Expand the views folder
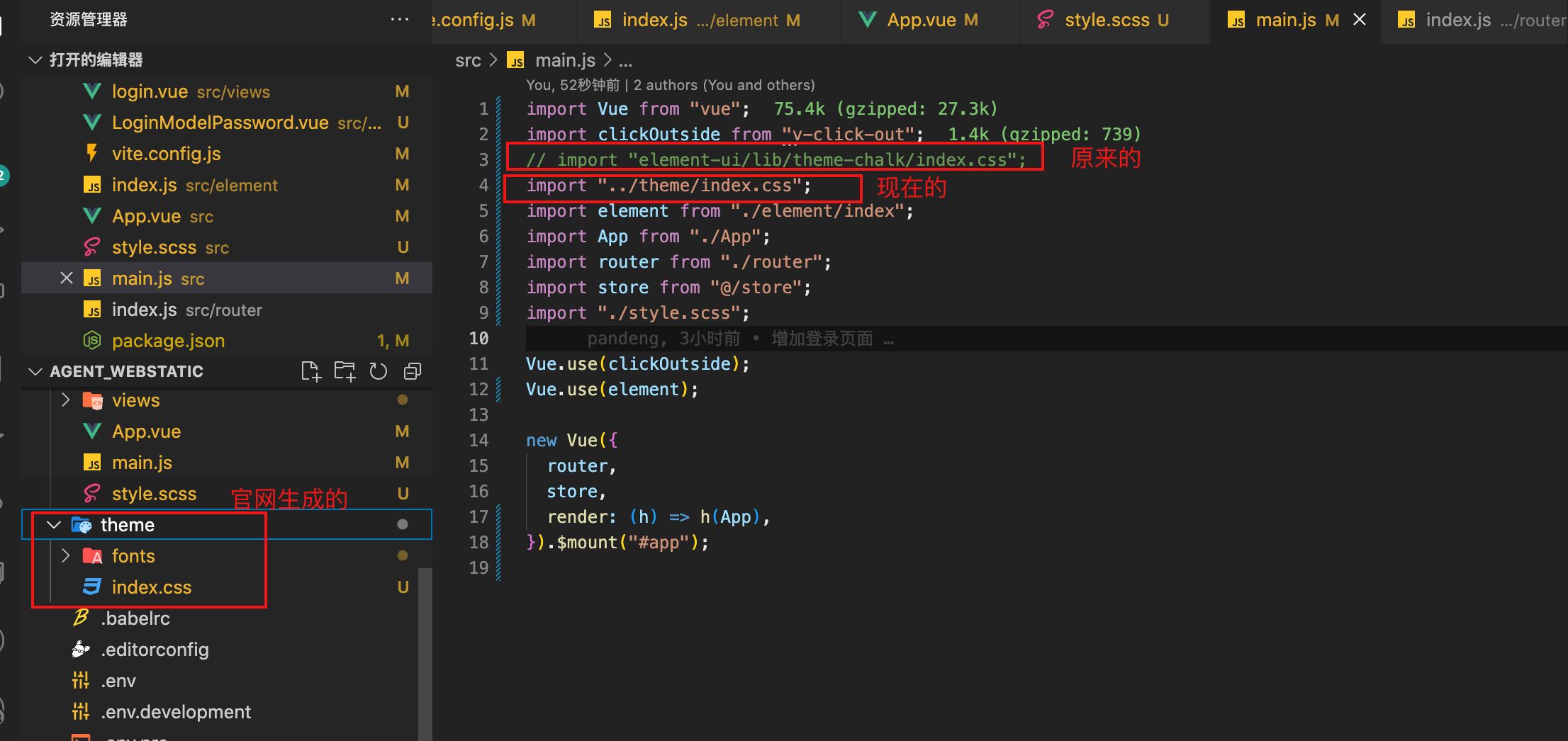 [x=66, y=400]
